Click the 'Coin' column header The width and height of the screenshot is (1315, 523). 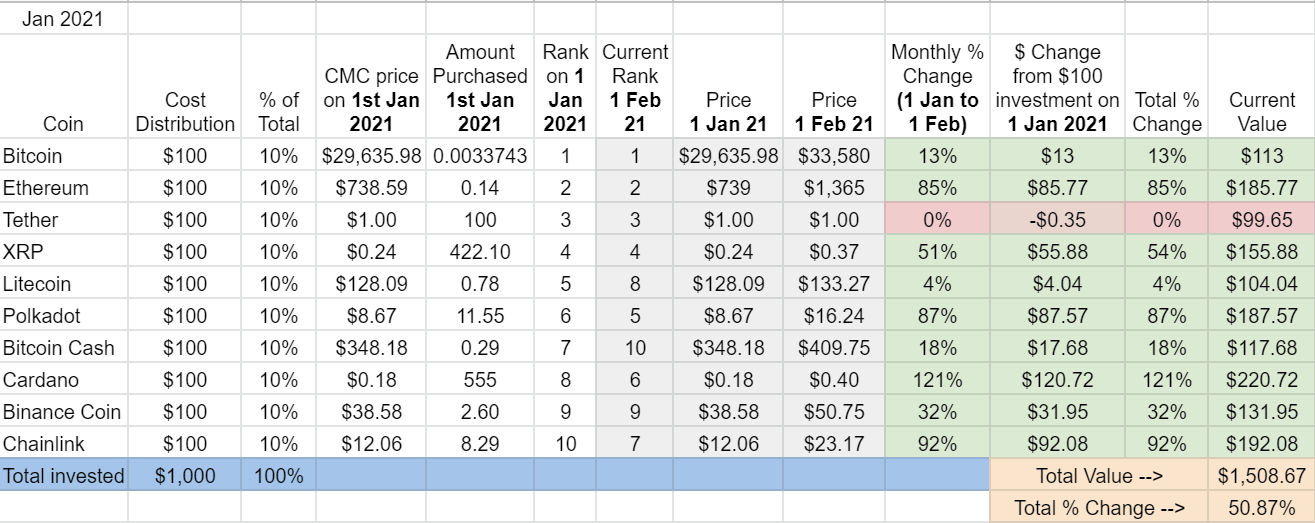tap(64, 87)
